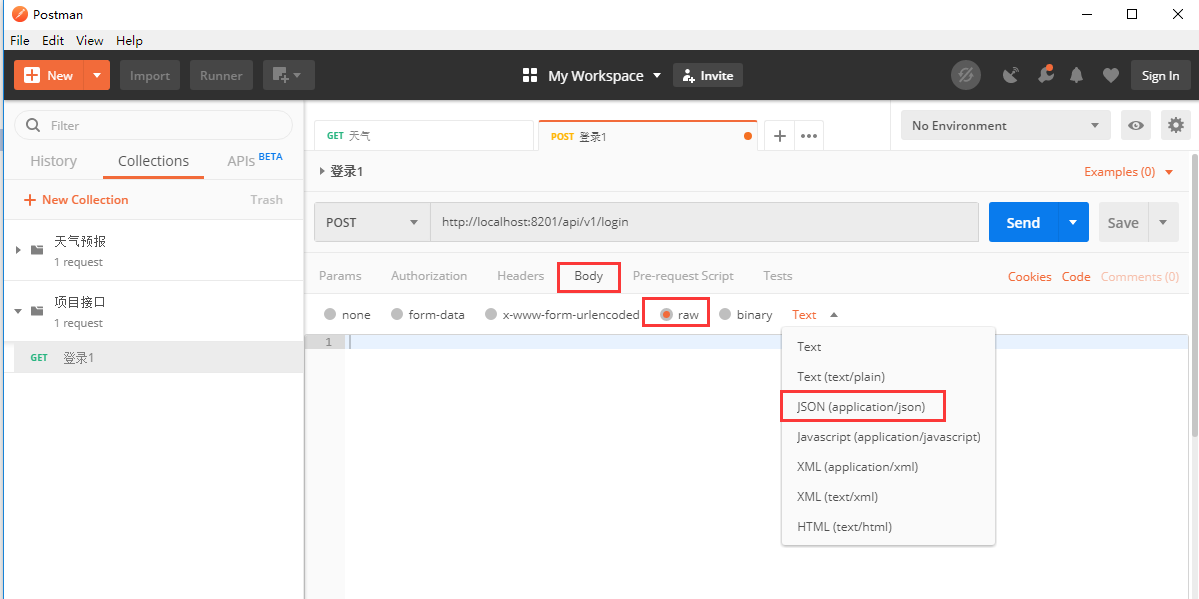The image size is (1199, 599).
Task: Create a New Collection
Action: click(x=76, y=200)
